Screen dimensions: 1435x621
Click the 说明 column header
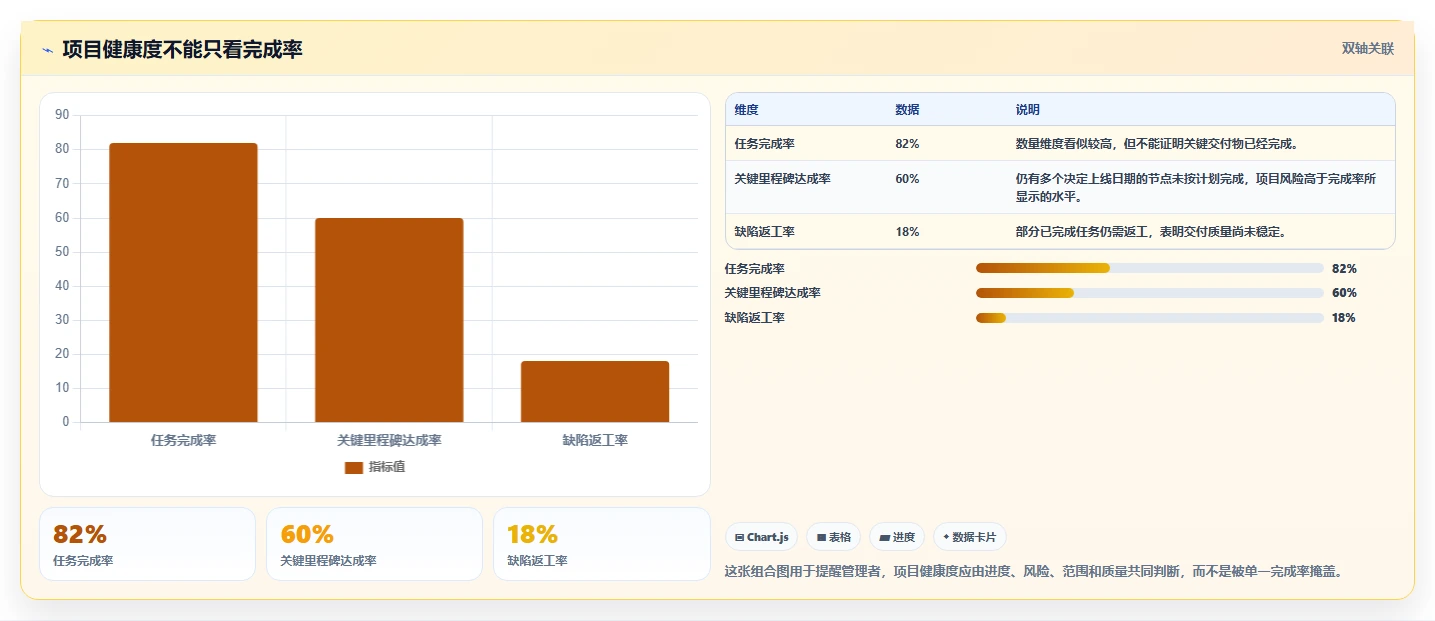[x=1027, y=109]
